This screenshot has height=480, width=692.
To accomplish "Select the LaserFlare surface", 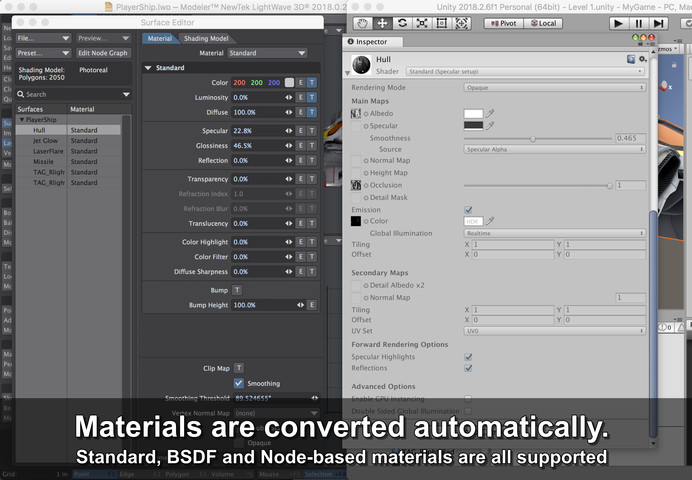I will point(68,151).
